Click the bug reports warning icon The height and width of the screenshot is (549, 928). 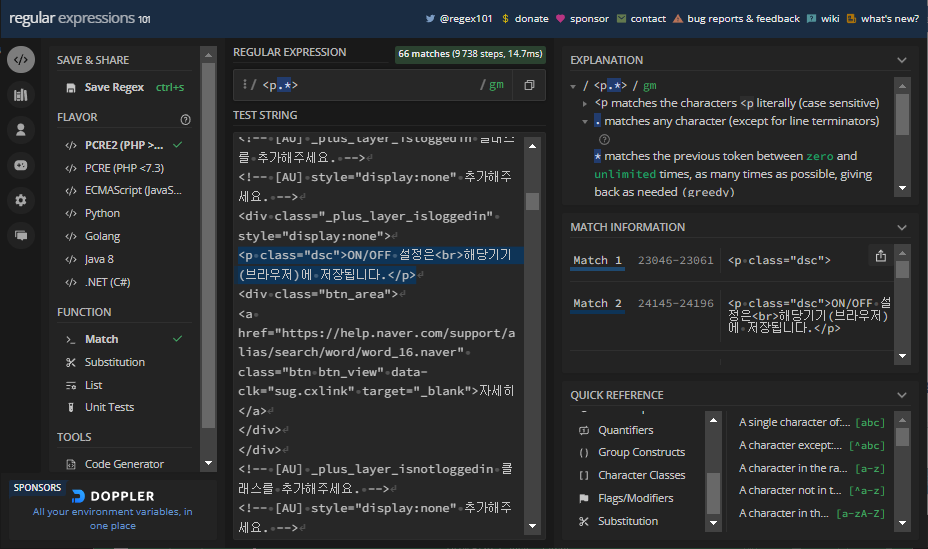pyautogui.click(x=678, y=18)
